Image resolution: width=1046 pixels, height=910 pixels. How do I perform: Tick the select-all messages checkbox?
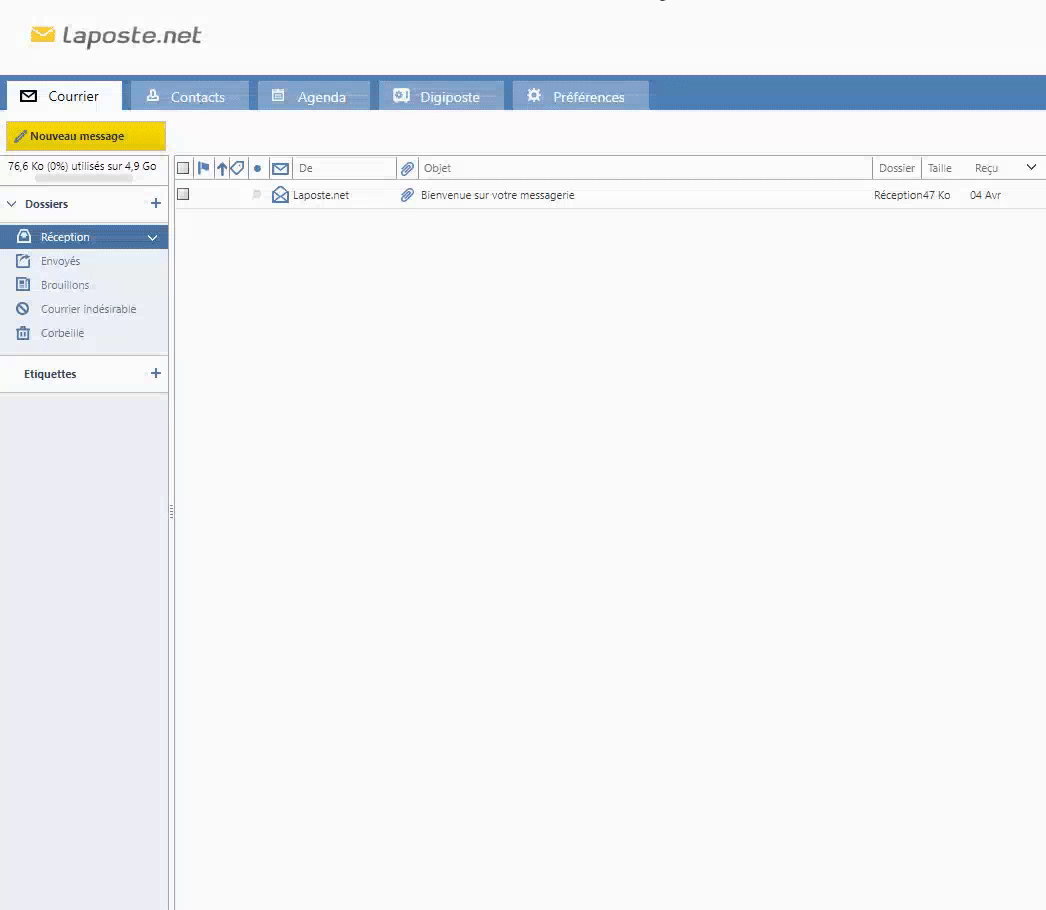point(183,168)
